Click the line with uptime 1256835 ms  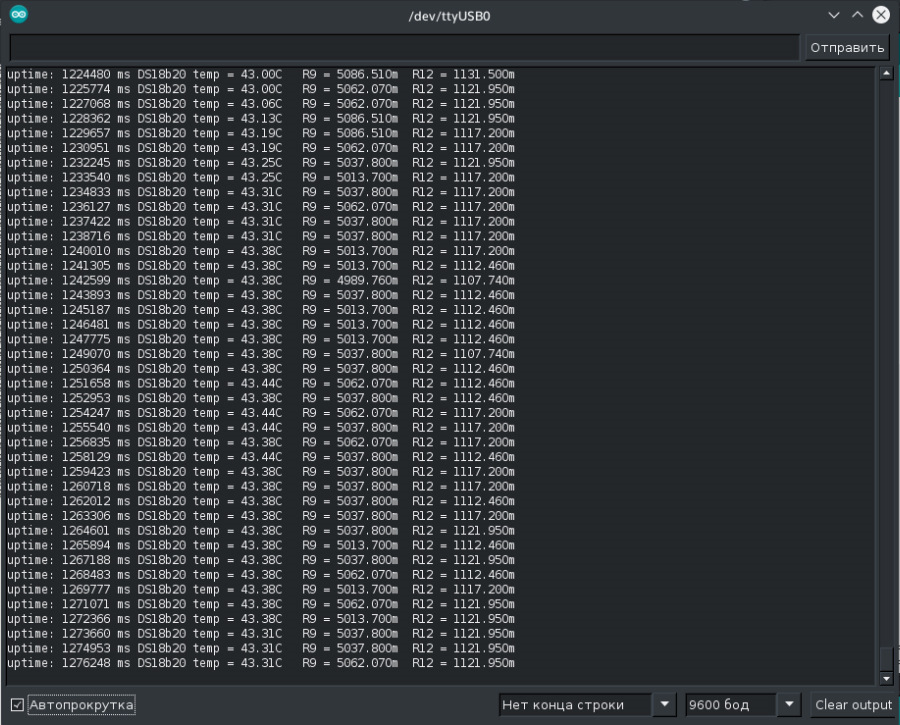pyautogui.click(x=261, y=443)
